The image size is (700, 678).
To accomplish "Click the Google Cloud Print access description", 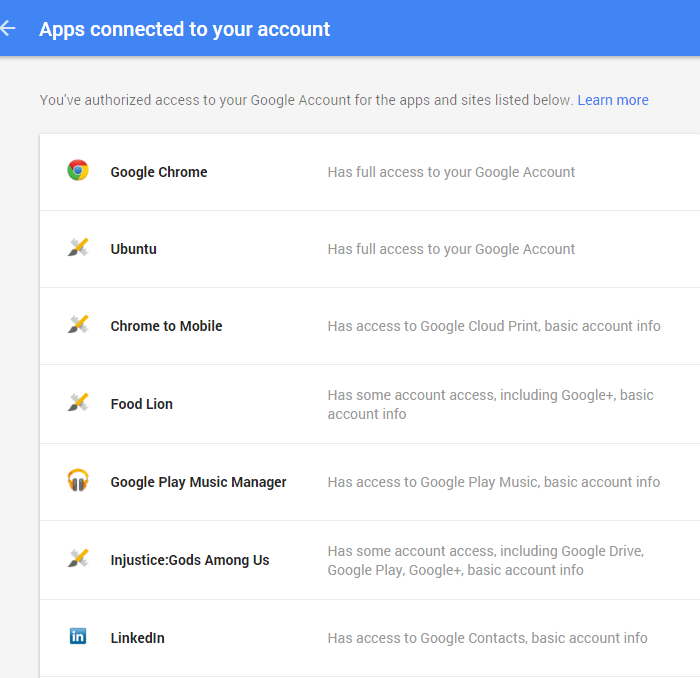I will coord(494,326).
